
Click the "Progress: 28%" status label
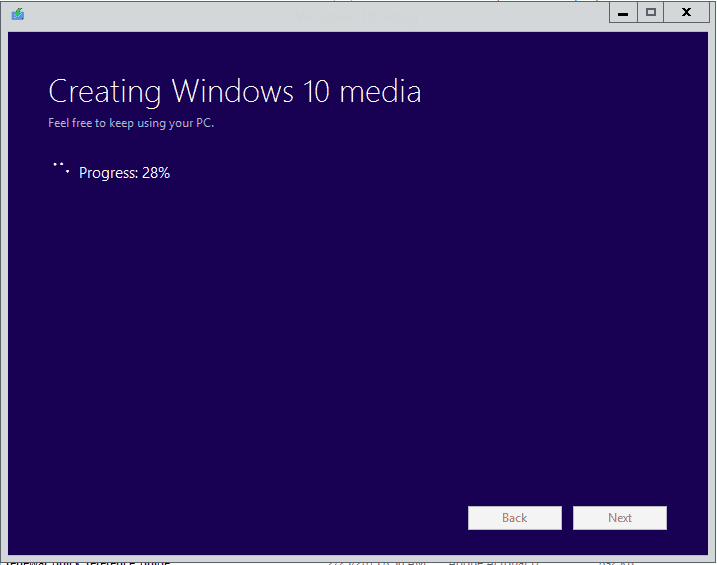coord(124,173)
